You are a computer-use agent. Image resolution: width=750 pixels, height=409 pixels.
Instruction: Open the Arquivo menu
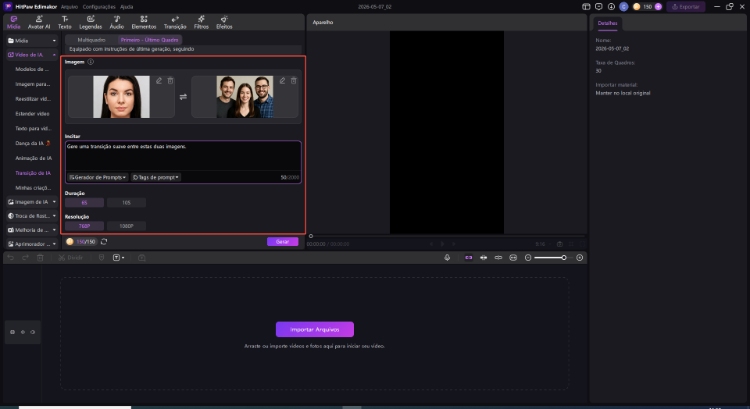coord(69,7)
